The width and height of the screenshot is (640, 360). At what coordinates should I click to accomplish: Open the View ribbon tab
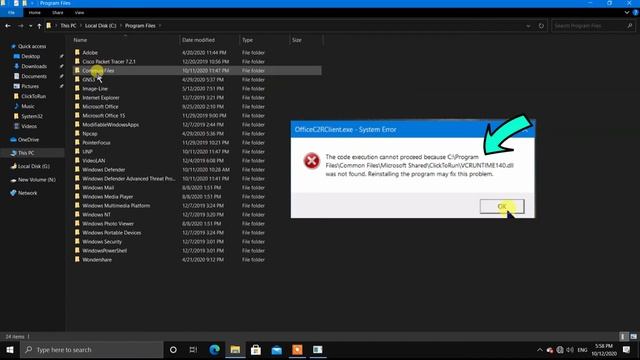[x=79, y=13]
